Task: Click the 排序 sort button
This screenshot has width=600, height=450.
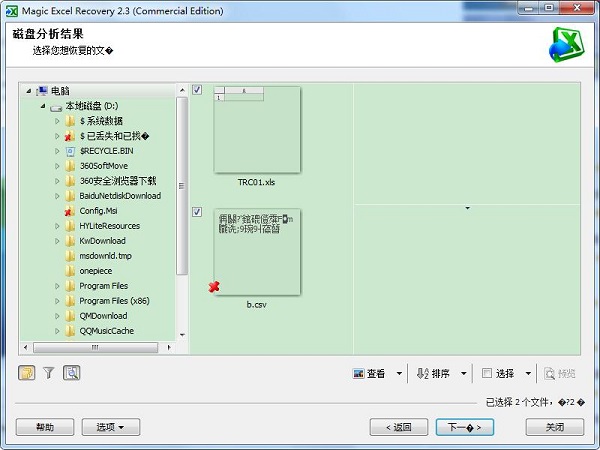Action: 433,373
